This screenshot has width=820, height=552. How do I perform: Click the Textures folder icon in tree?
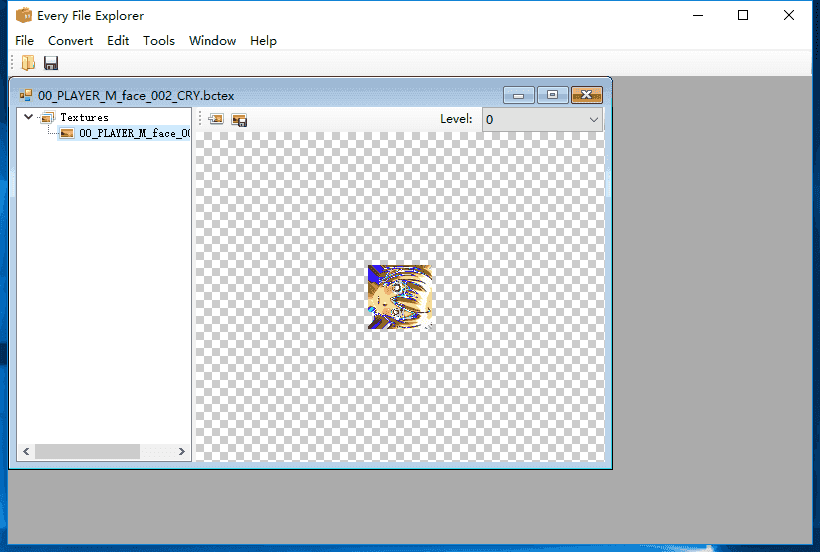coord(48,118)
